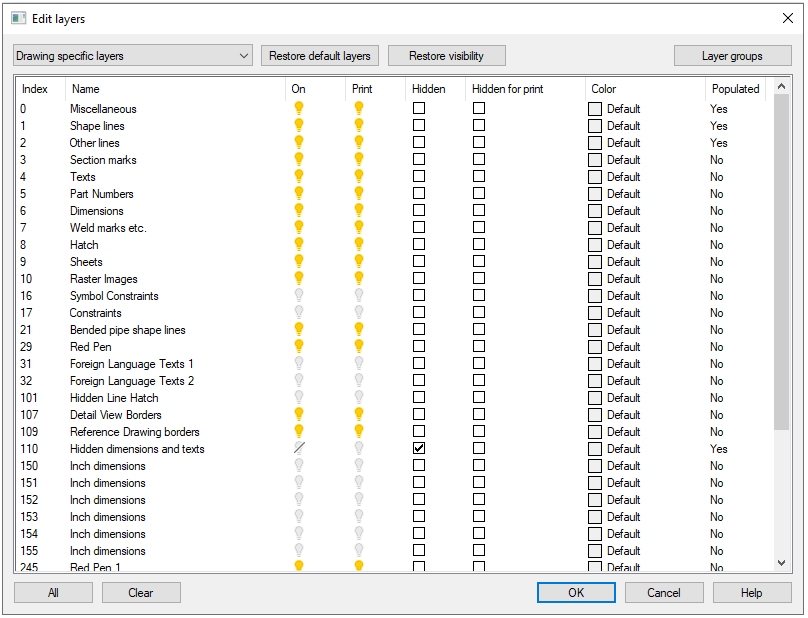Toggle the On bulb for Reference Drawing borders
The image size is (808, 618).
pos(299,431)
